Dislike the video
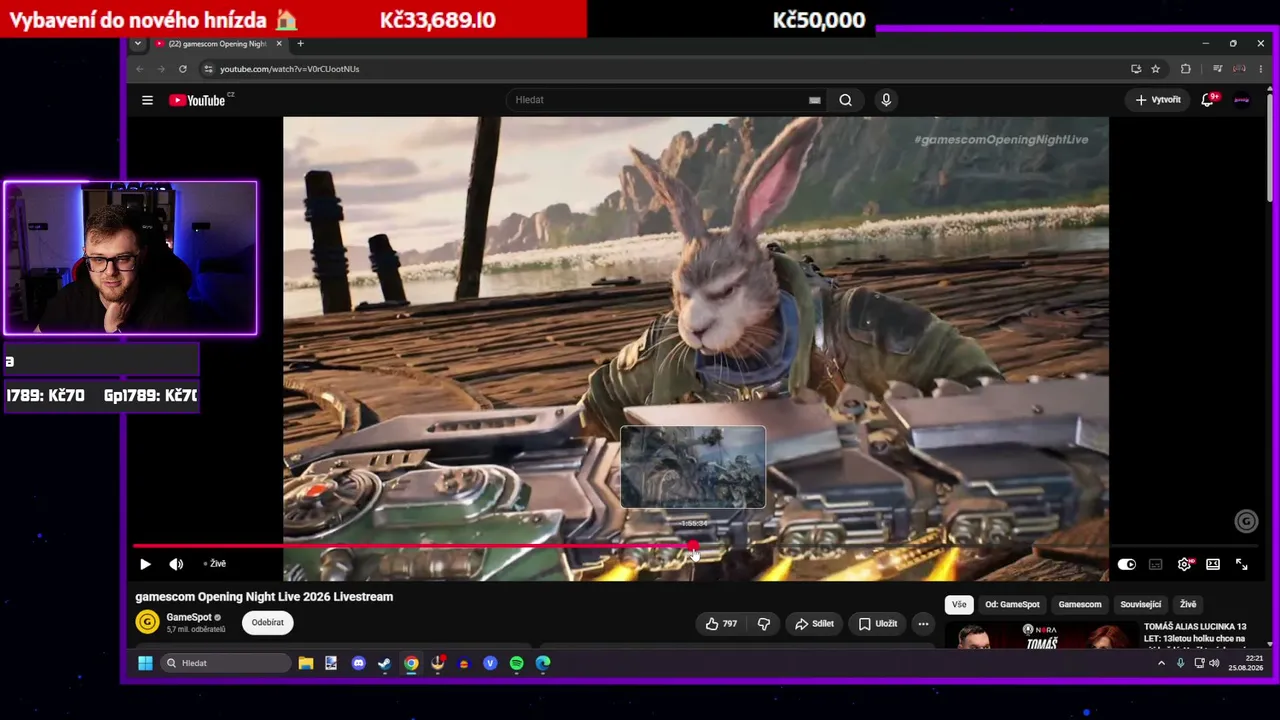This screenshot has width=1280, height=720. click(x=764, y=624)
